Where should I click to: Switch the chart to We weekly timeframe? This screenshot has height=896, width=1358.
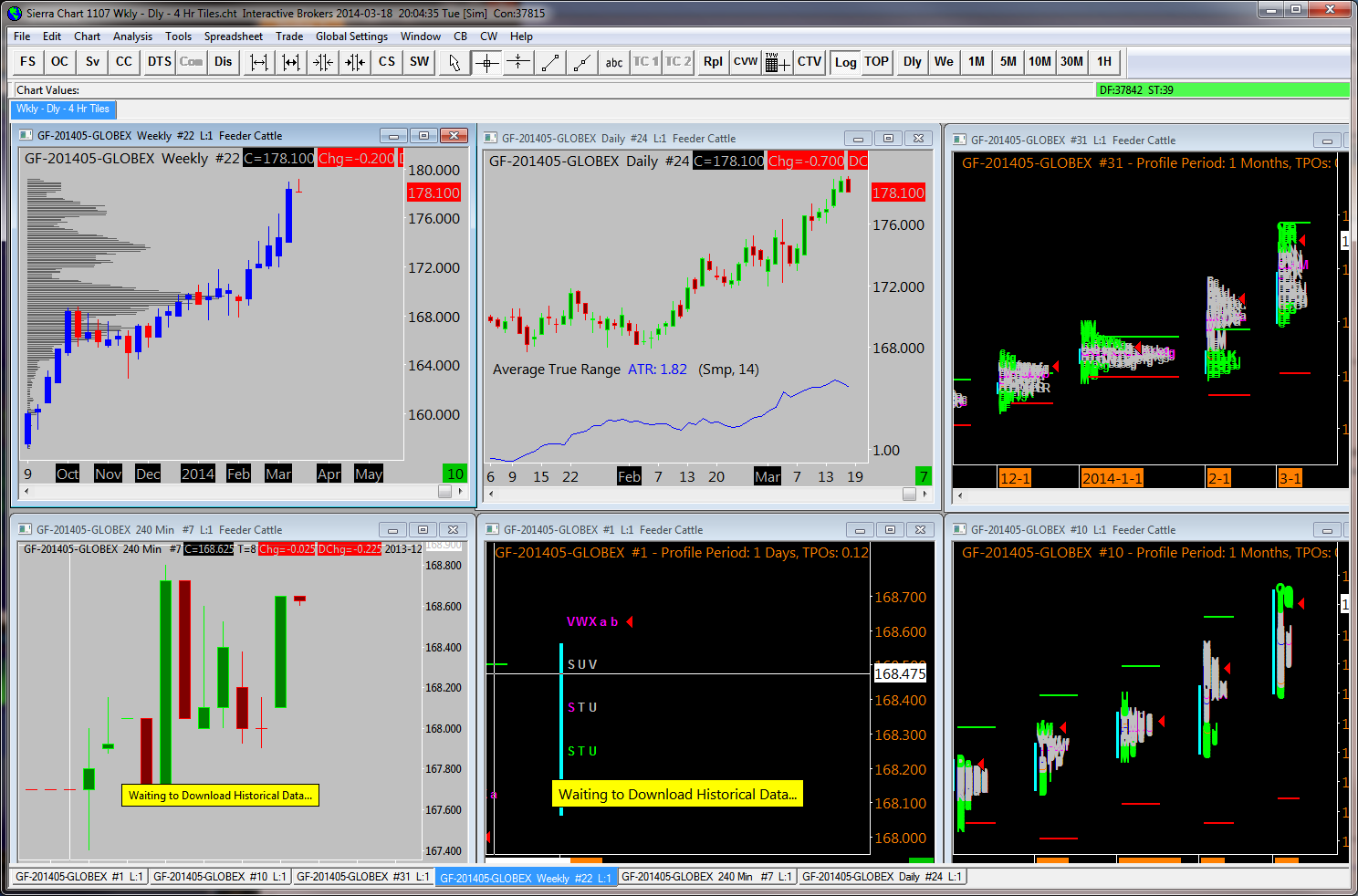tap(945, 62)
